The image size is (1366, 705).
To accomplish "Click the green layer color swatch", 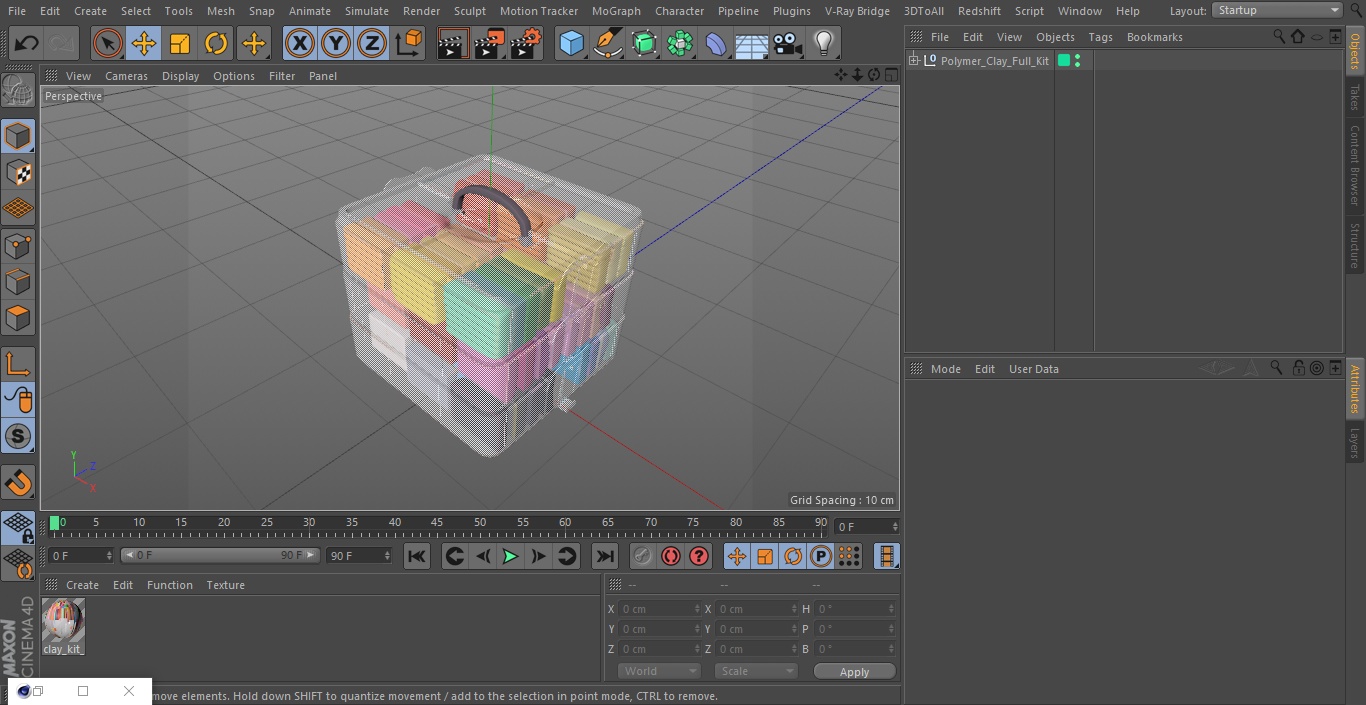I will 1064,61.
